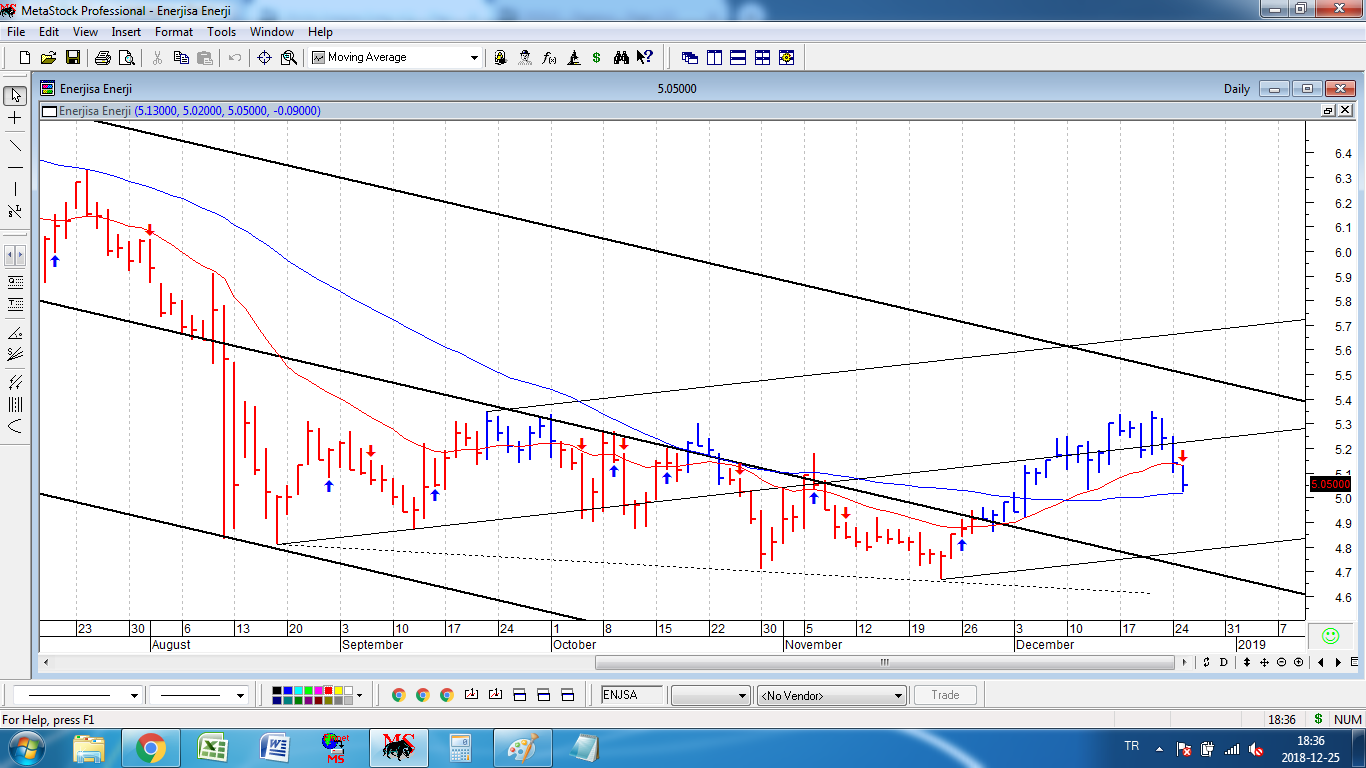Viewport: 1366px width, 768px height.
Task: Stack chart windows in horizontal rows
Action: tap(738, 58)
